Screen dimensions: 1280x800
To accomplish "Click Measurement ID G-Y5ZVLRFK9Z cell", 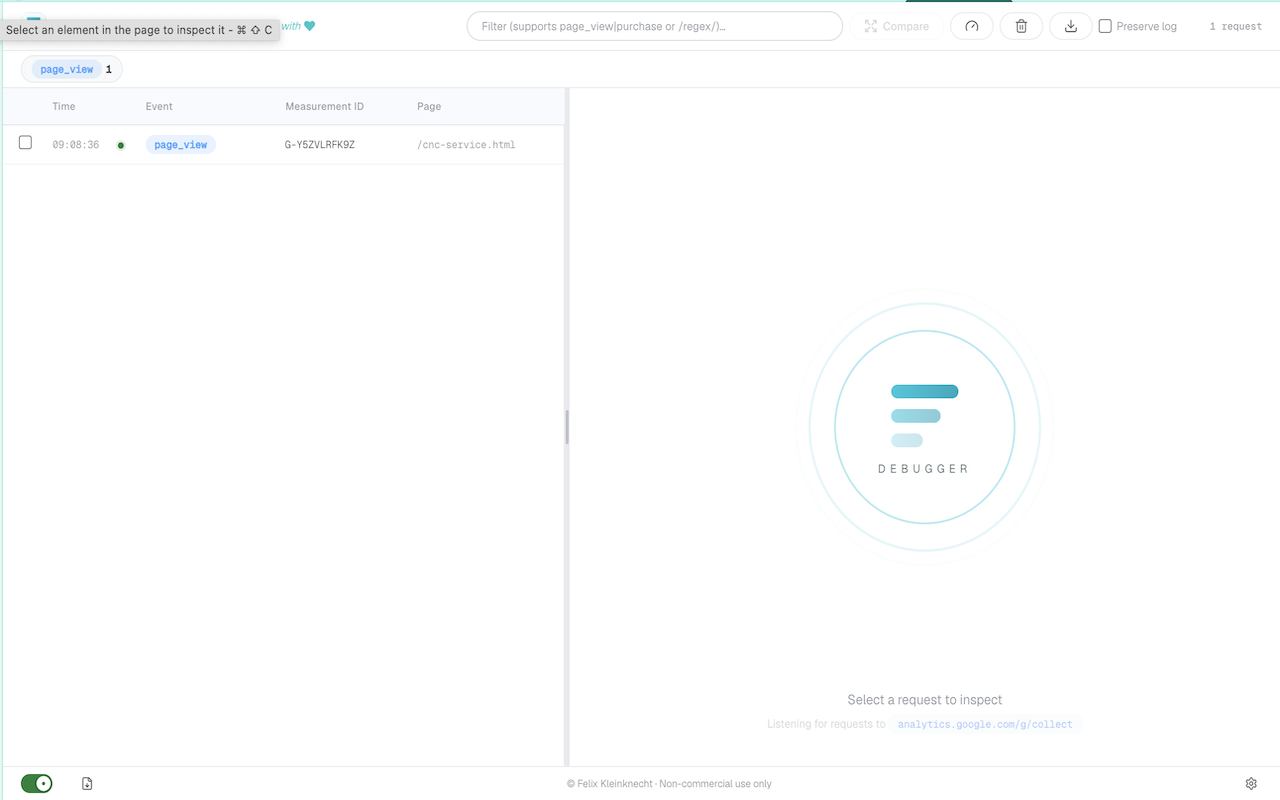I will point(320,145).
